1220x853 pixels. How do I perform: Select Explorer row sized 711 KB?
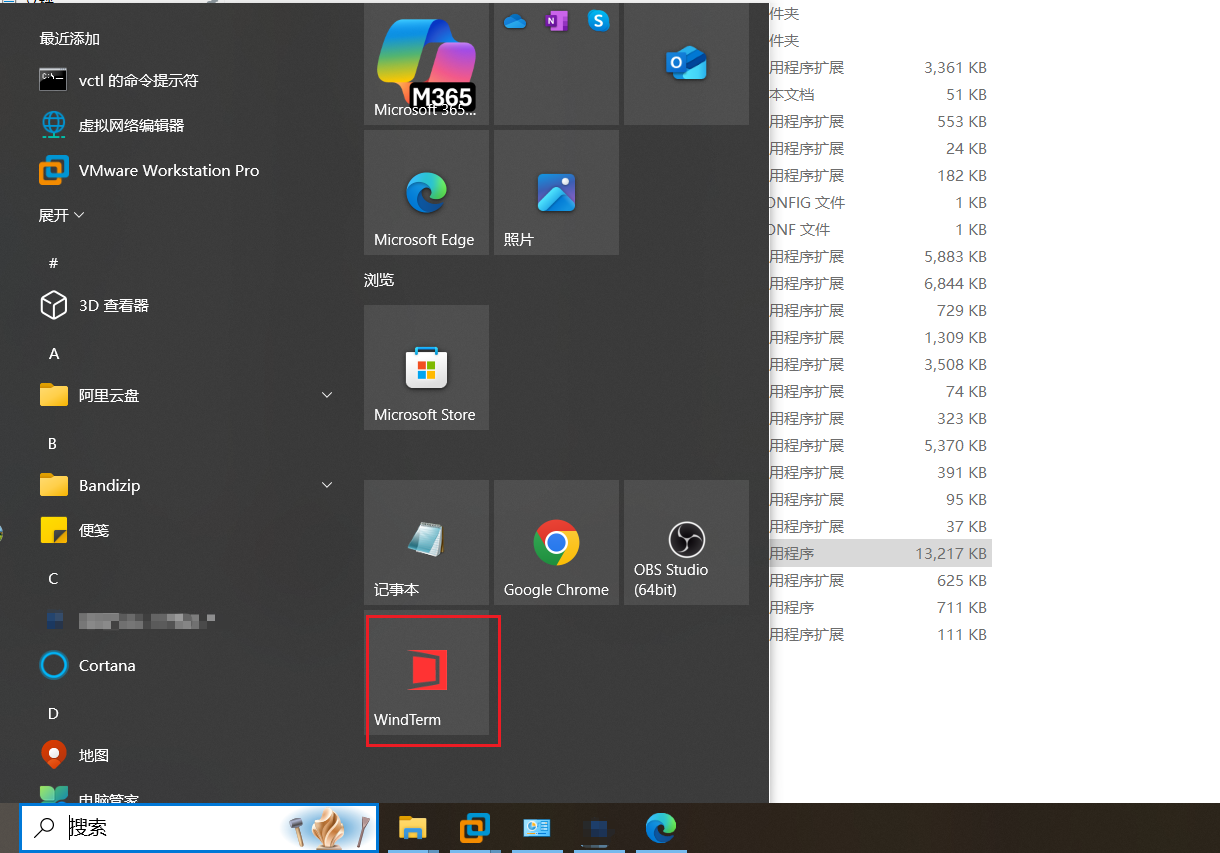pos(880,608)
